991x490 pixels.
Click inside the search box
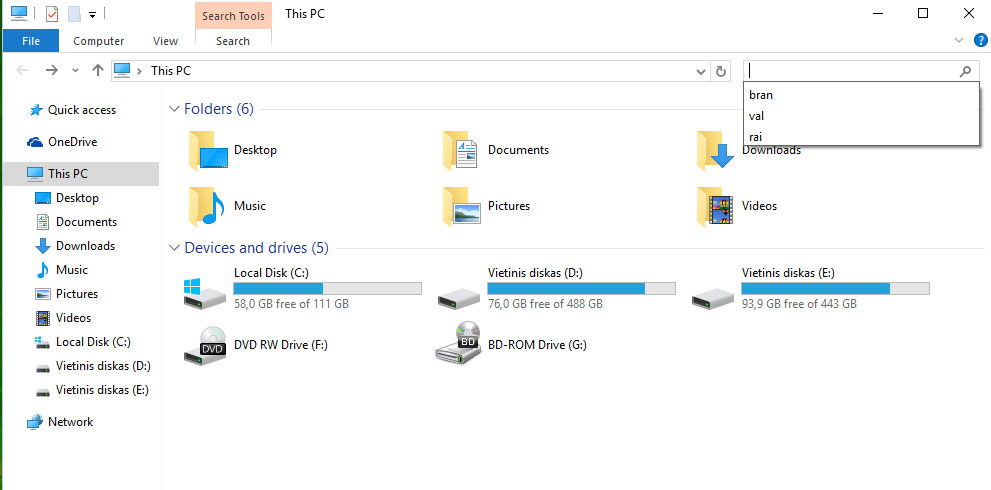pos(850,71)
